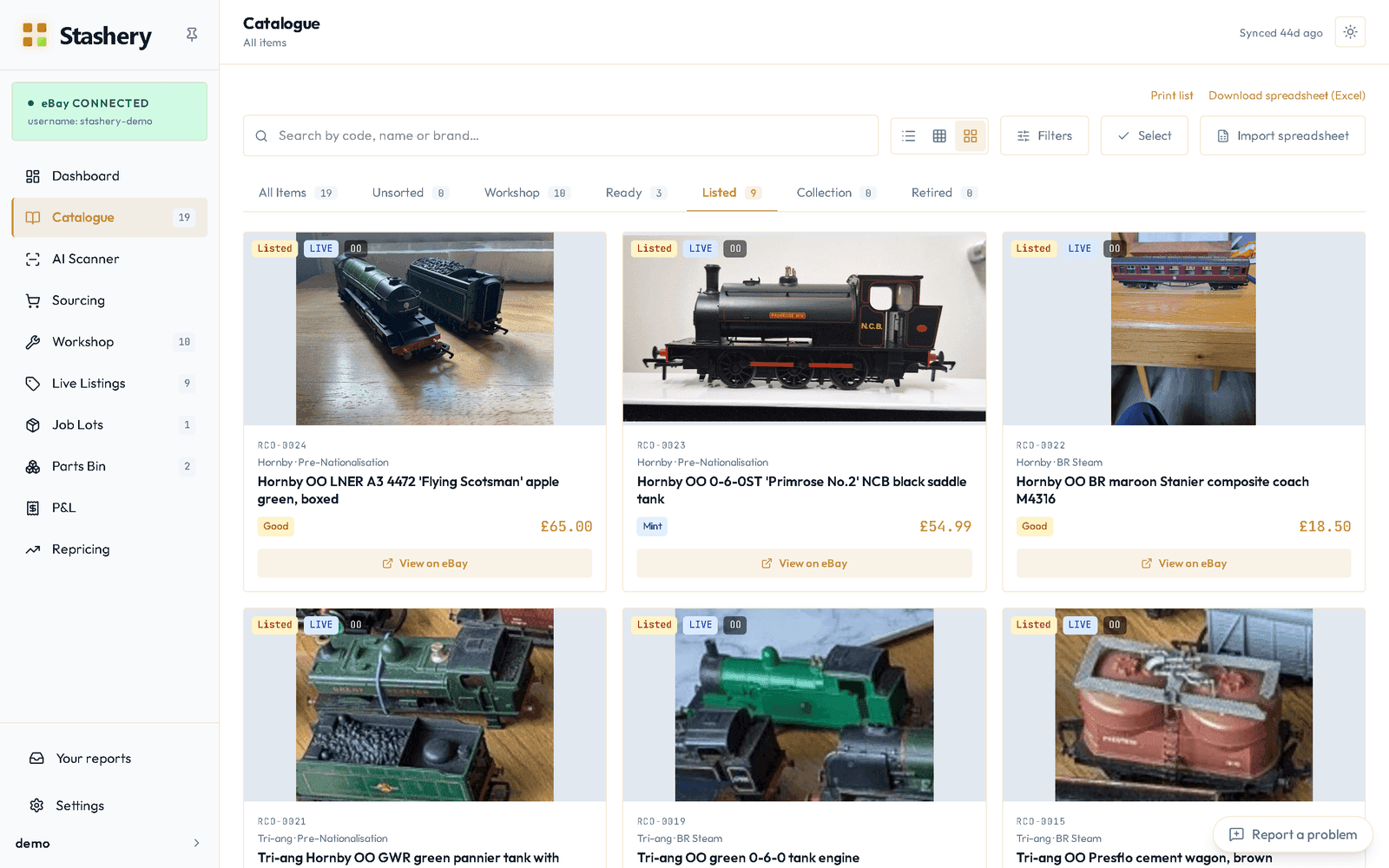The image size is (1389, 868).
Task: Click the Mint condition tag on Primrose No.2
Action: click(653, 526)
